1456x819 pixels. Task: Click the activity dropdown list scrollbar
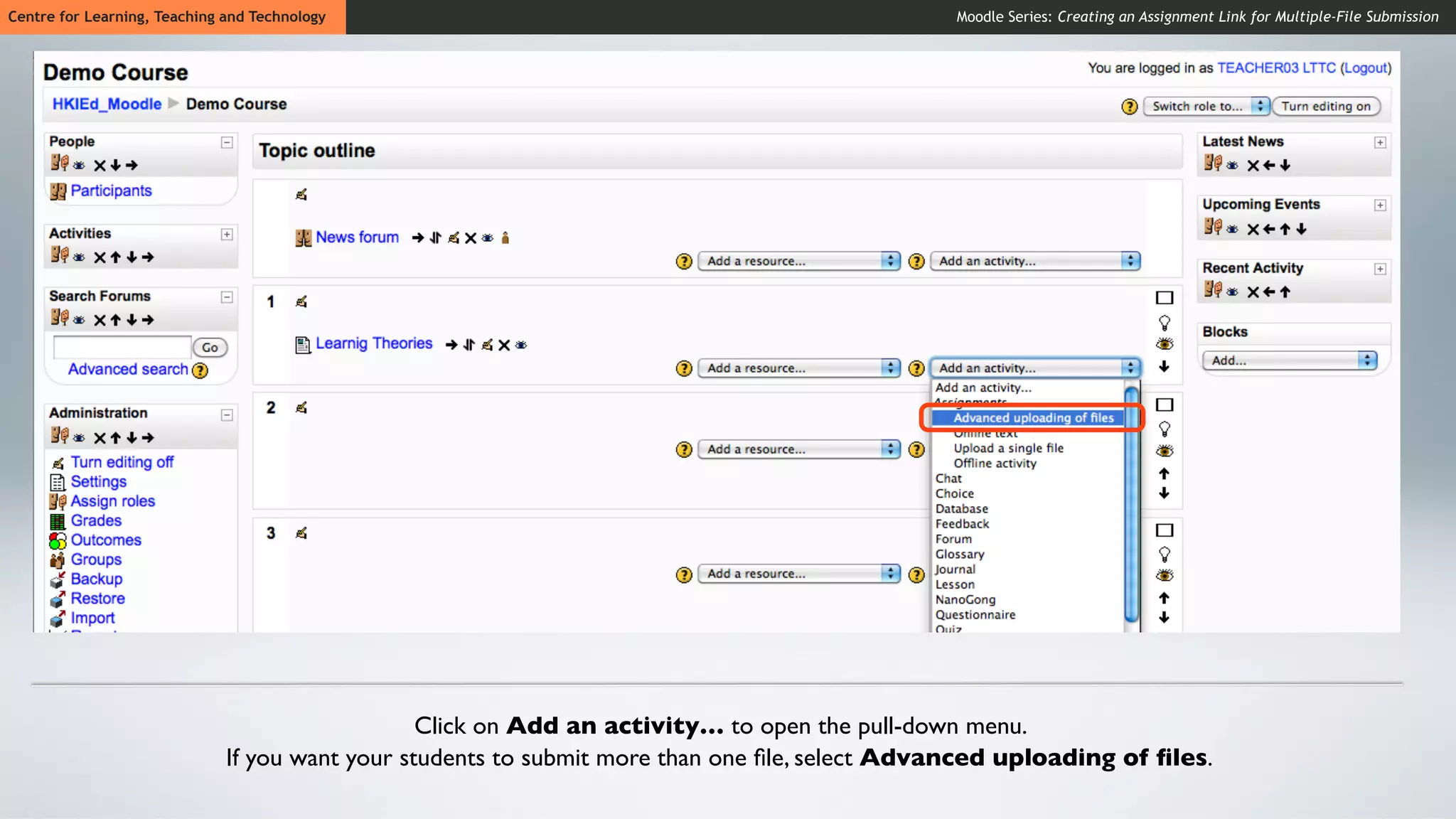tap(1132, 505)
